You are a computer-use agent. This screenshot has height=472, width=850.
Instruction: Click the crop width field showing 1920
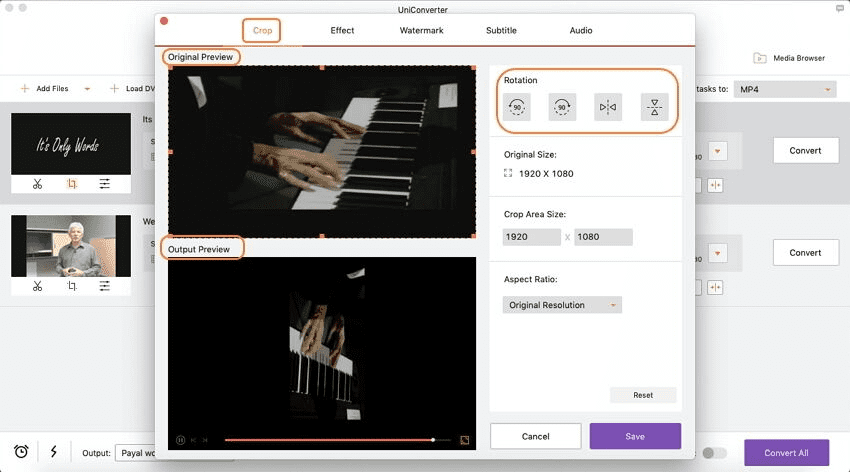coord(531,237)
